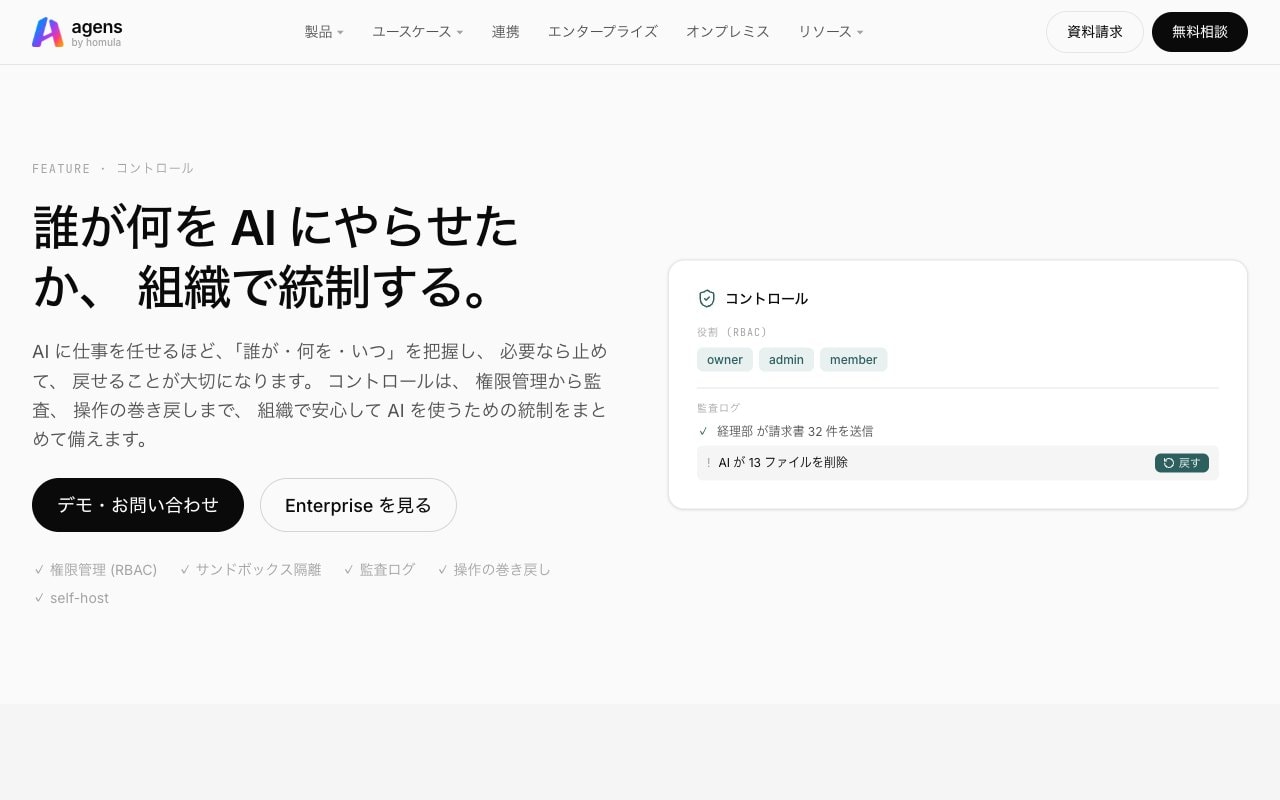Image resolution: width=1280 pixels, height=800 pixels.
Task: Click the 無料相談 button
Action: coord(1200,32)
